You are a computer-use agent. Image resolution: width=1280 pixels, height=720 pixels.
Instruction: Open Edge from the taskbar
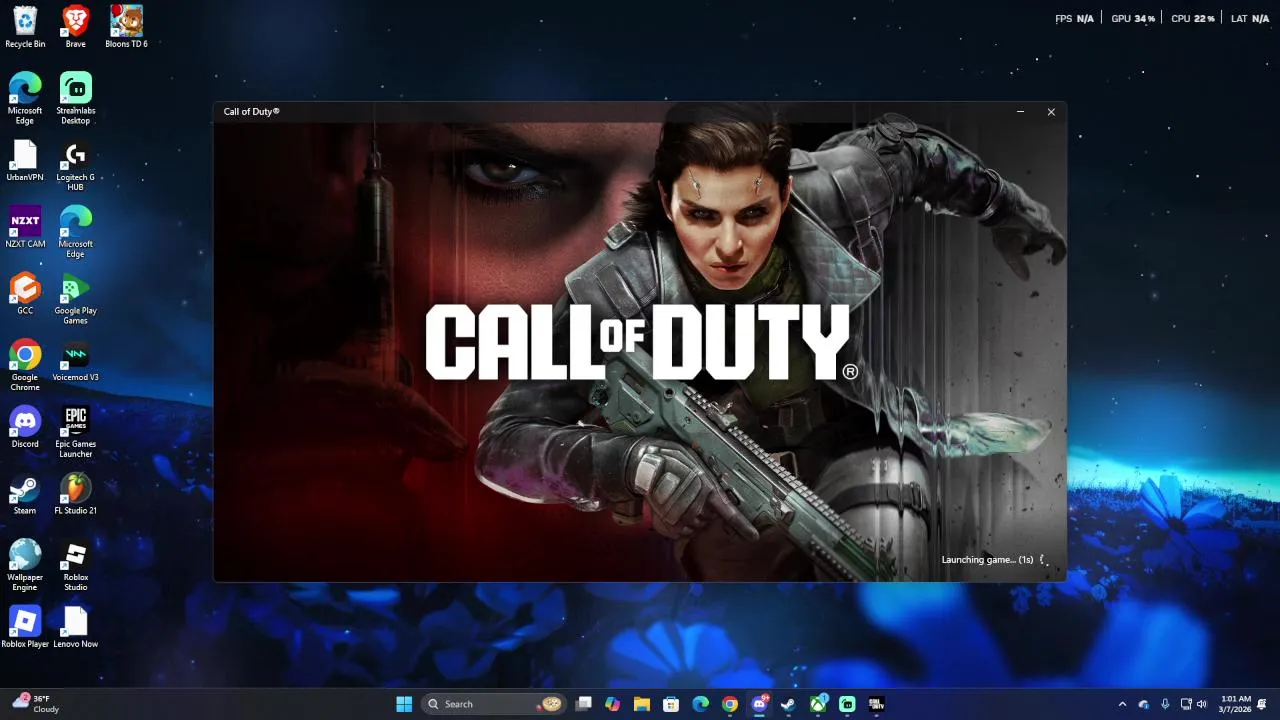pyautogui.click(x=701, y=704)
